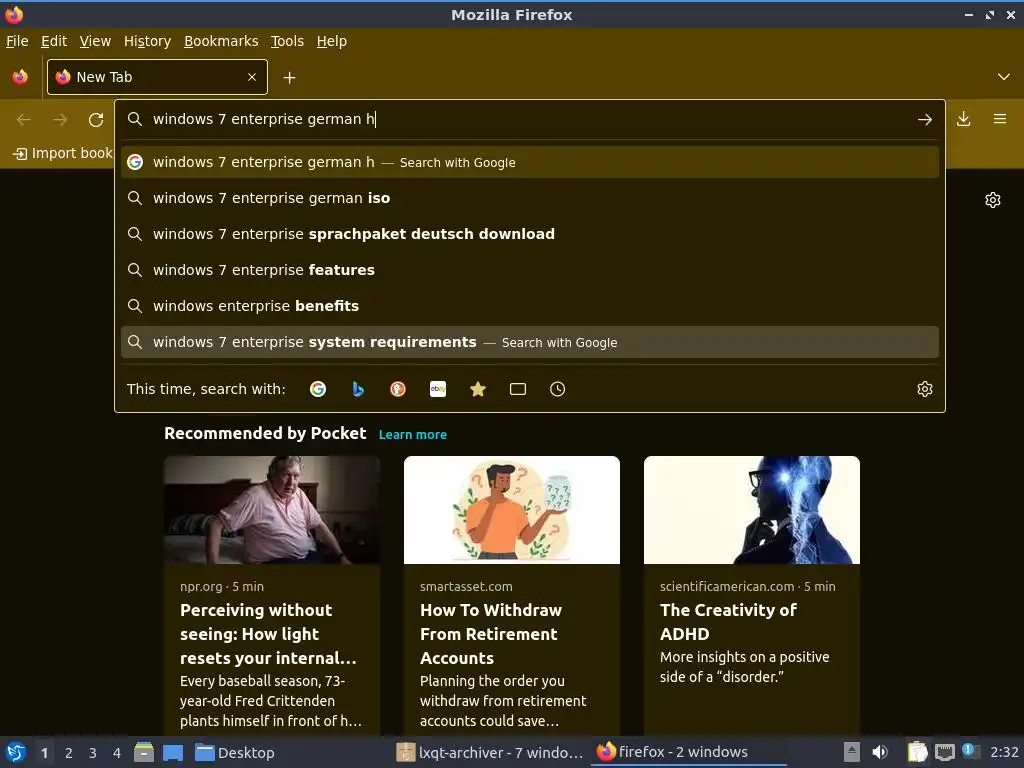
Task: Open 'The Creativity of ADHD' title
Action: 728,622
